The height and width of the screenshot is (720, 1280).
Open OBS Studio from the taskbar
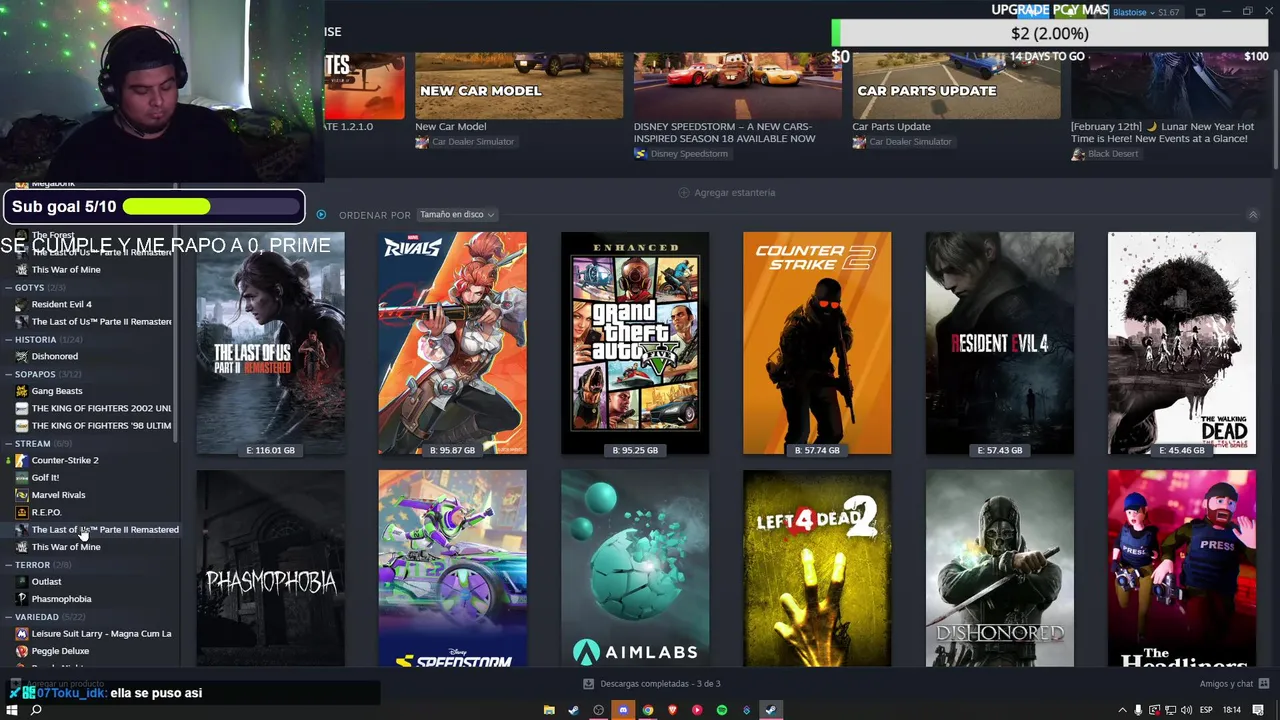click(598, 710)
